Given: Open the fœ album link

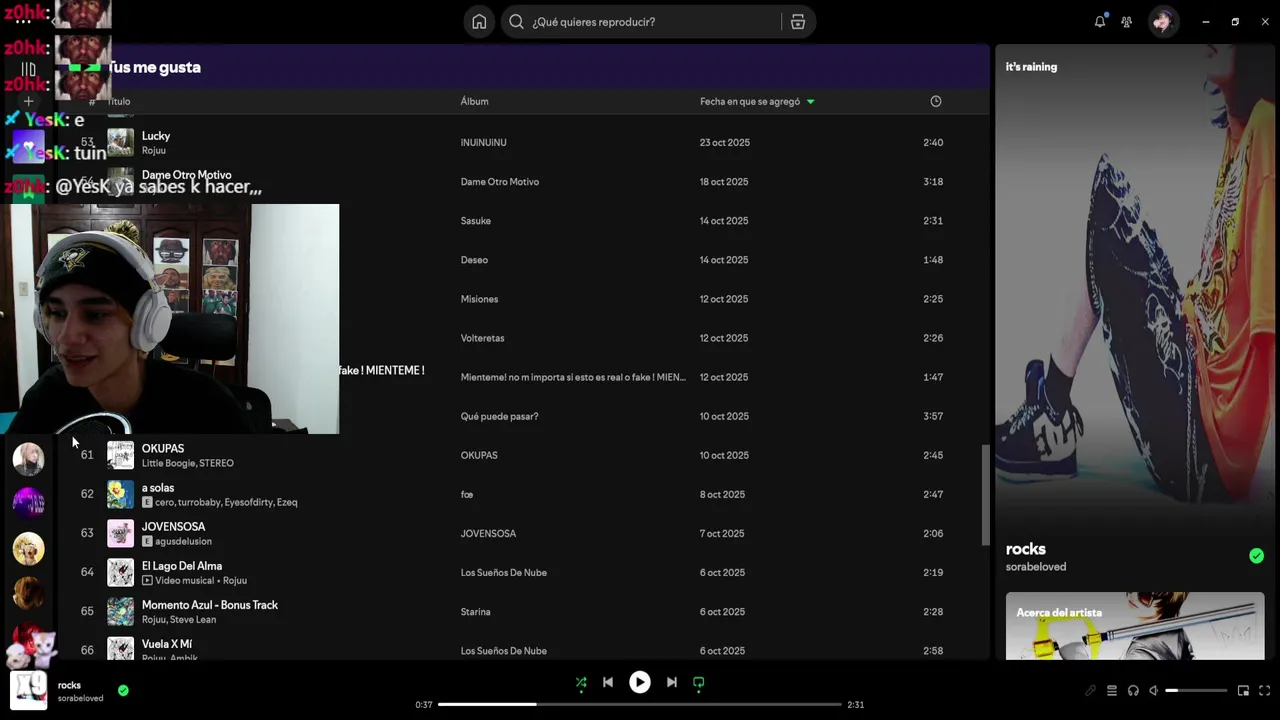Looking at the screenshot, I should point(466,495).
